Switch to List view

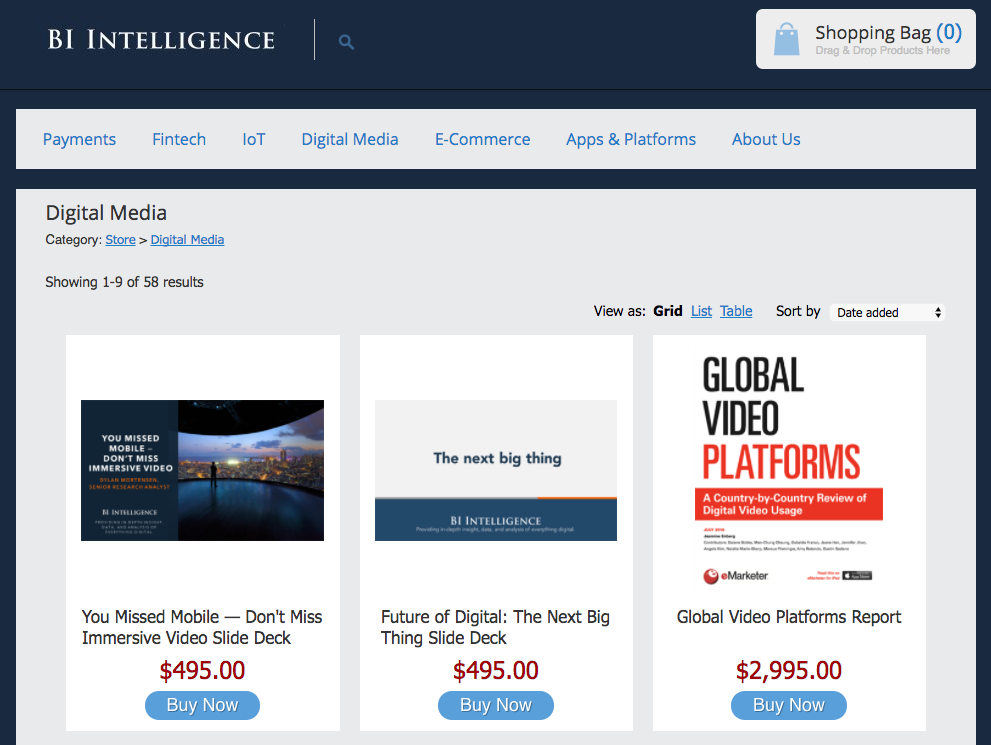coord(701,311)
